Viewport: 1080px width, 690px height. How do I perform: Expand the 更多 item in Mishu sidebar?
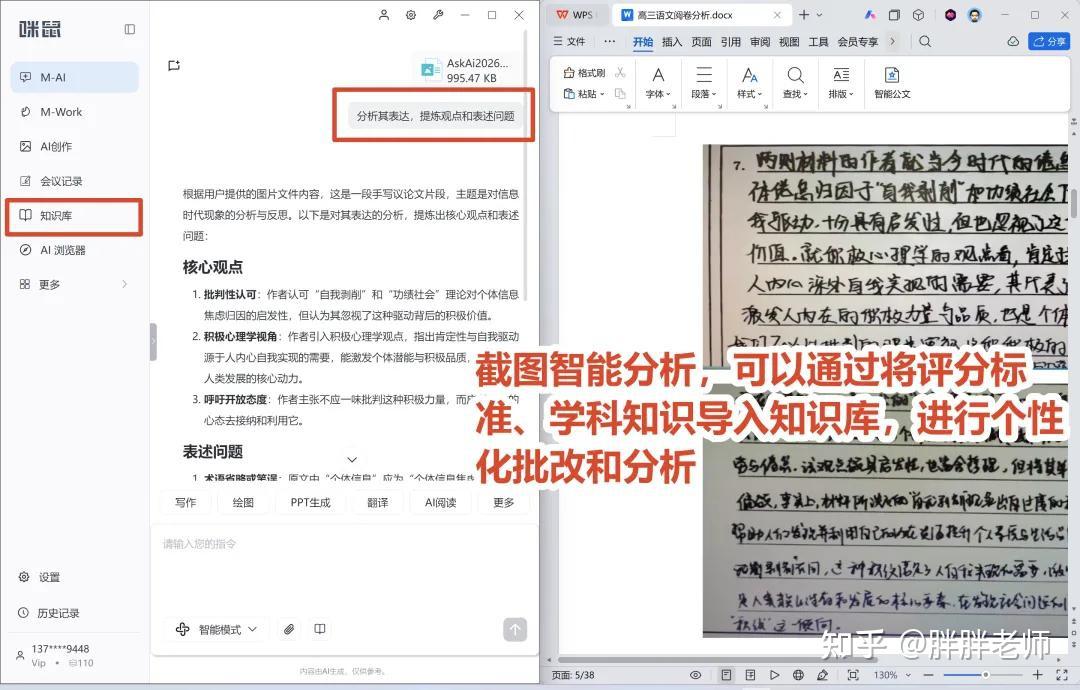[x=74, y=284]
